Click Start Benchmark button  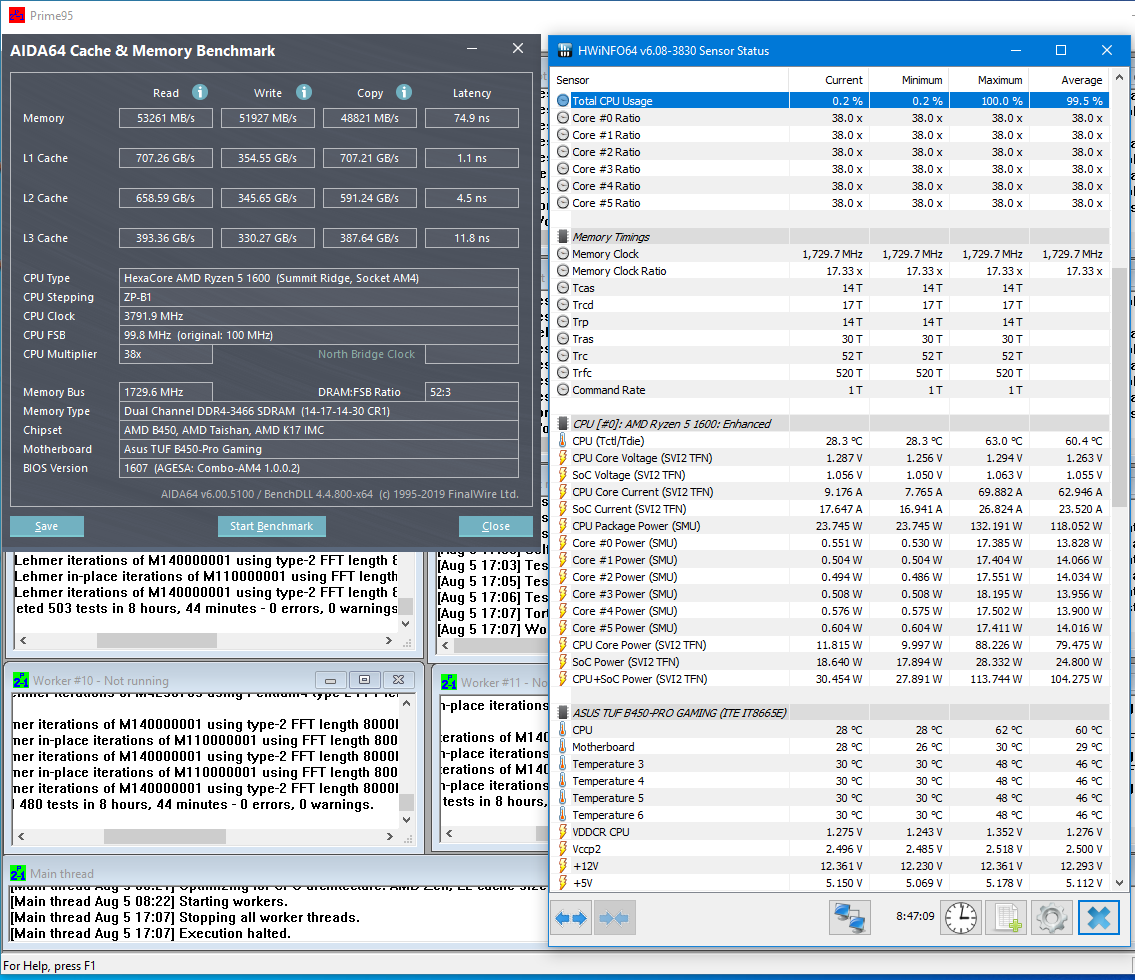271,526
